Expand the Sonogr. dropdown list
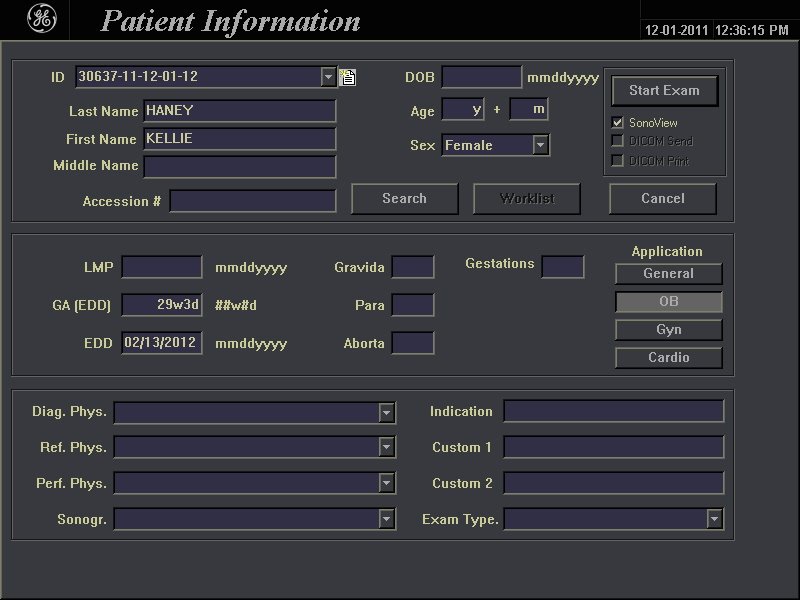The width and height of the screenshot is (800, 600). (x=387, y=519)
